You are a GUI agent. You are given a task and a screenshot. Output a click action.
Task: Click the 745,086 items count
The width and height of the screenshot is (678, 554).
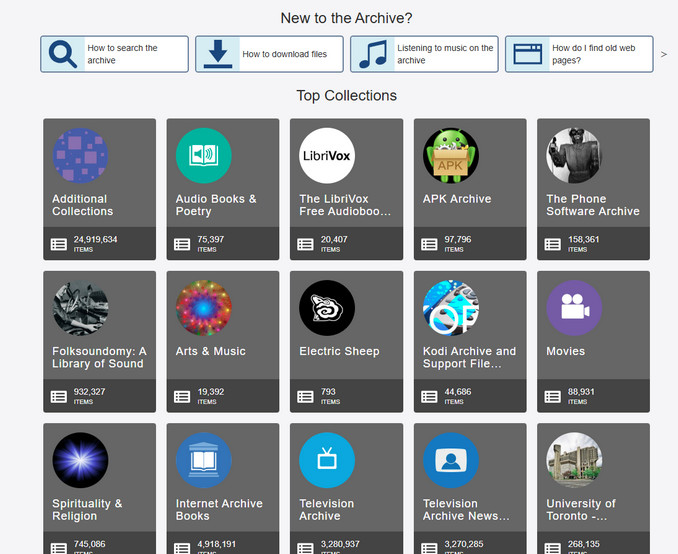[x=89, y=544]
